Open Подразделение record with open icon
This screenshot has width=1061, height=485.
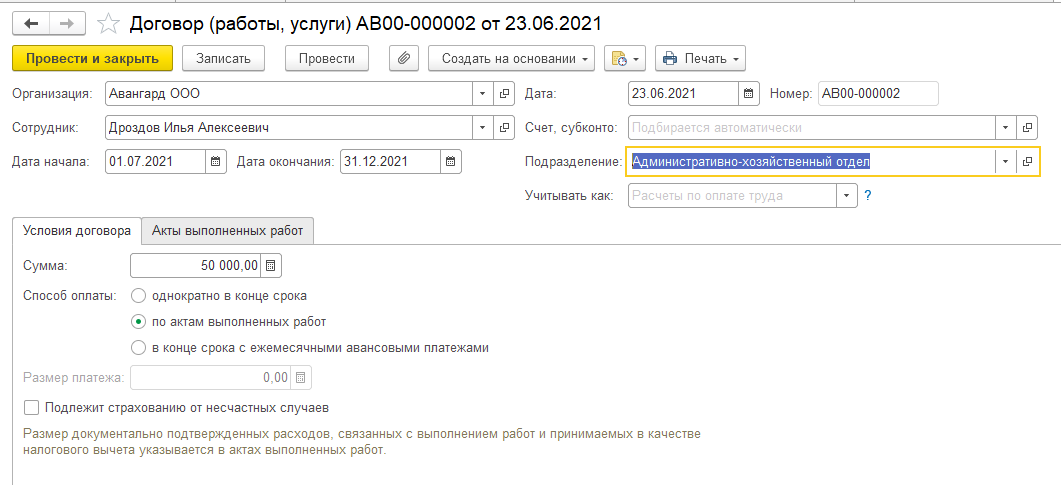pyautogui.click(x=1027, y=162)
